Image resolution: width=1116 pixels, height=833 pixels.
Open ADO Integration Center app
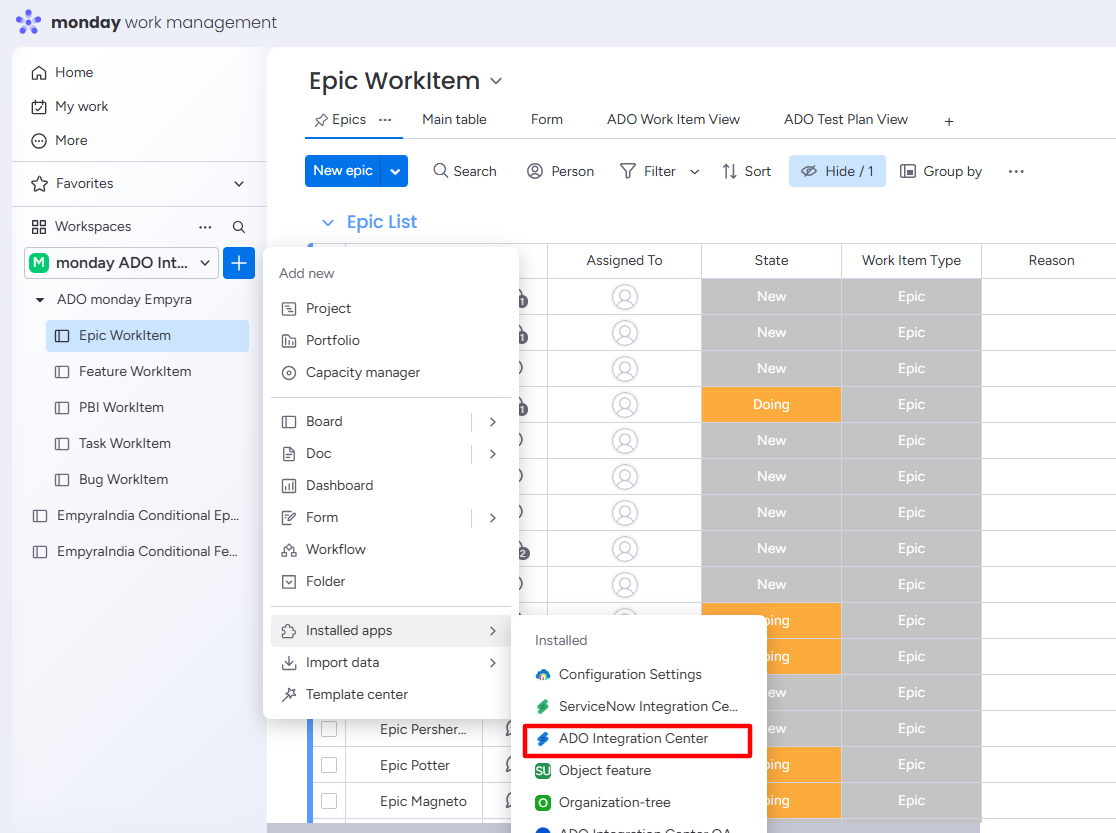[x=638, y=739]
